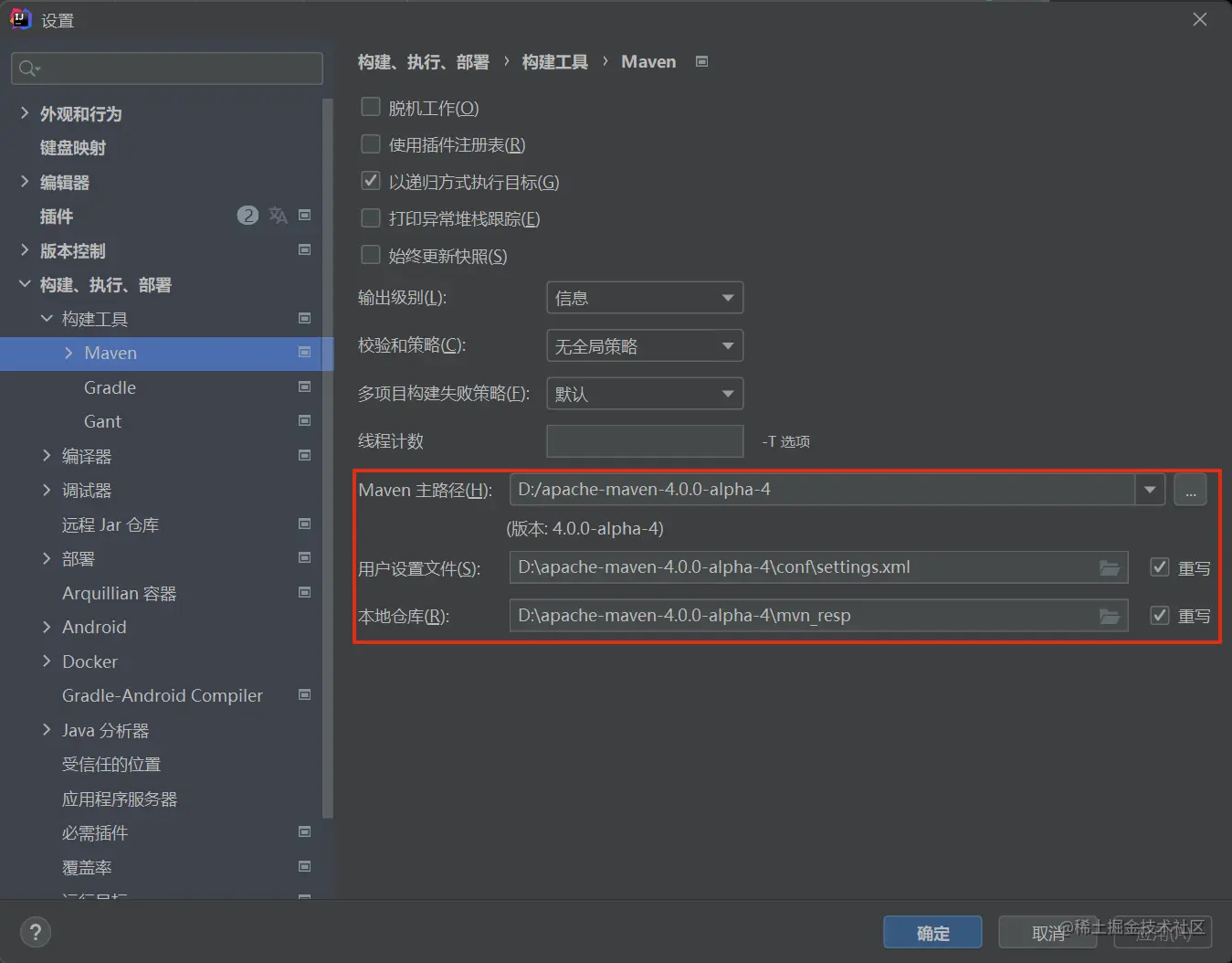
Task: Open 多项目构建失败策略 dropdown showing 默认
Action: point(645,394)
